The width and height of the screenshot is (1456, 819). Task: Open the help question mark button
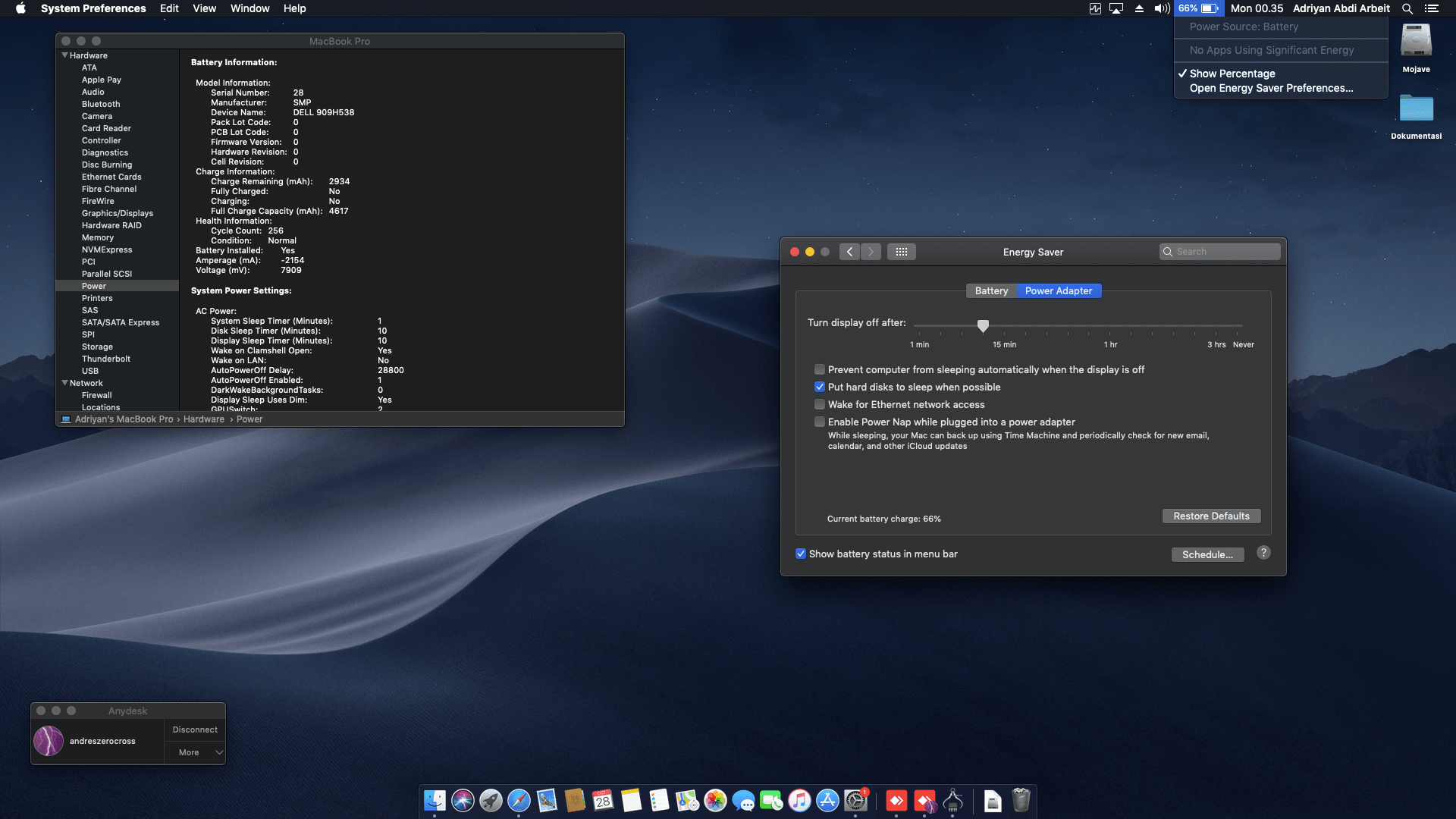coord(1263,553)
